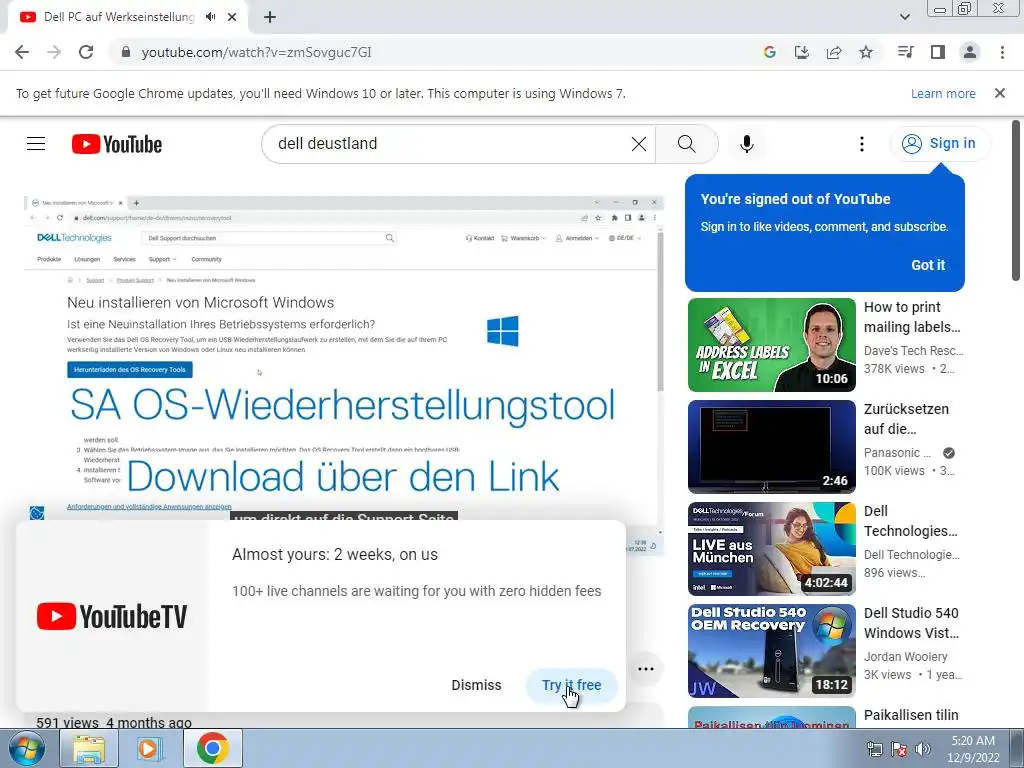Click the browser forward arrow
This screenshot has width=1024, height=768.
coord(54,52)
